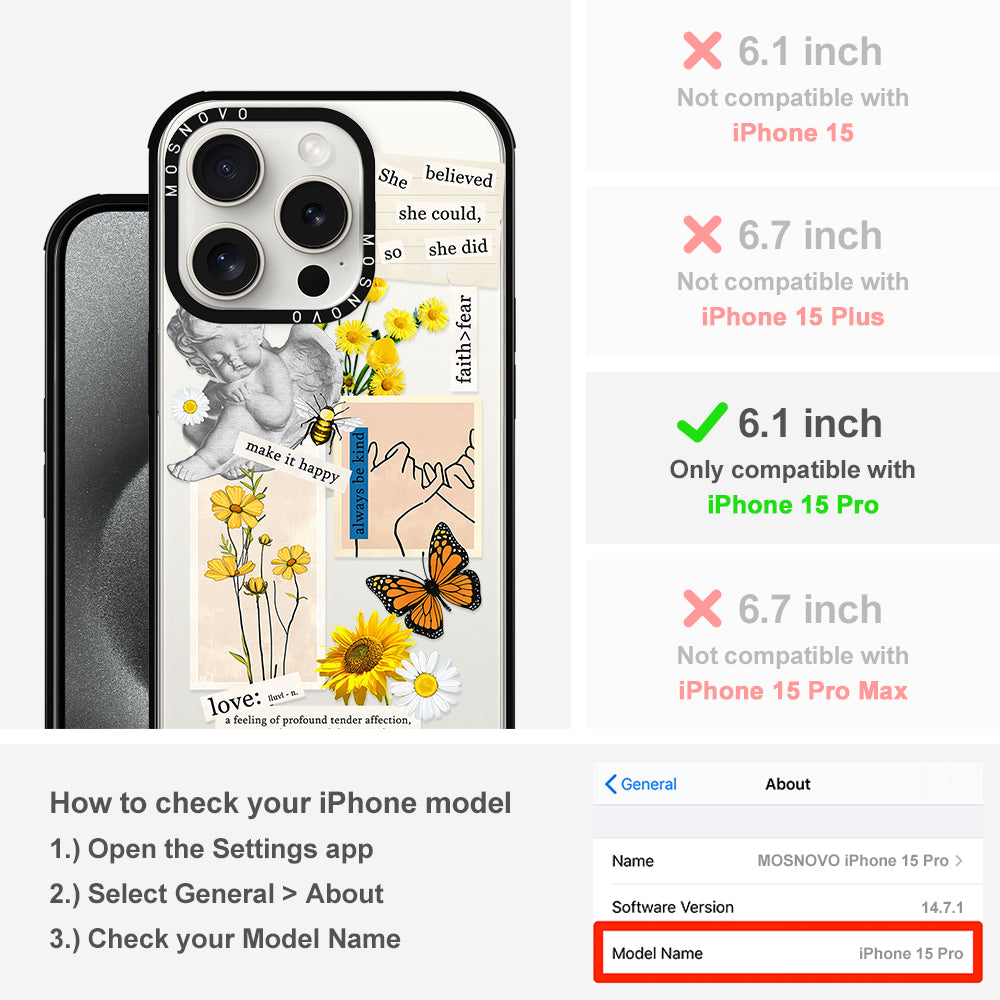Screen dimensions: 1000x1000
Task: Click the iPhone 15 Pro Max label
Action: pos(793,691)
